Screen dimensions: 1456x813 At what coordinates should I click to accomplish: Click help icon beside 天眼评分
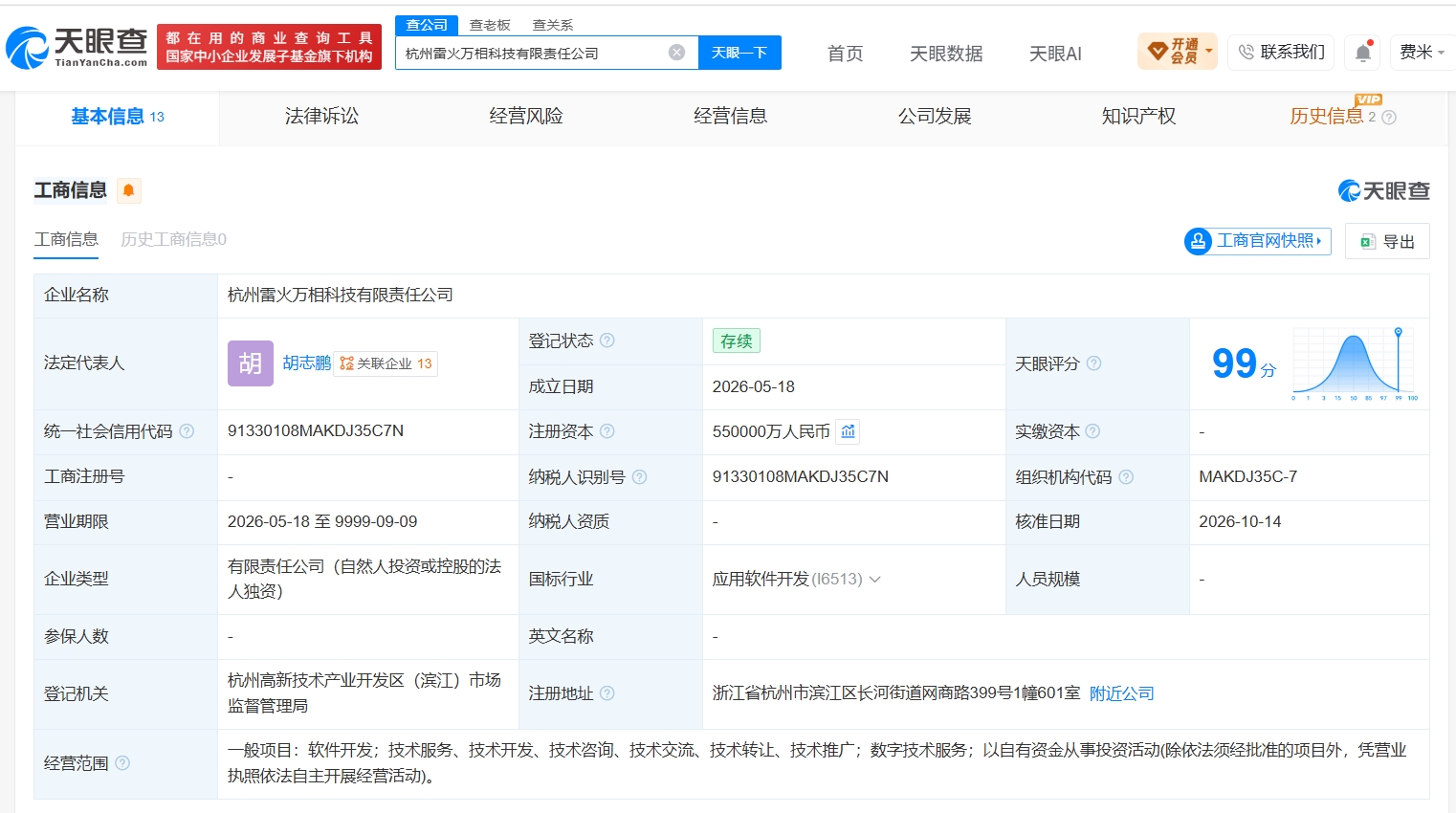click(1093, 363)
